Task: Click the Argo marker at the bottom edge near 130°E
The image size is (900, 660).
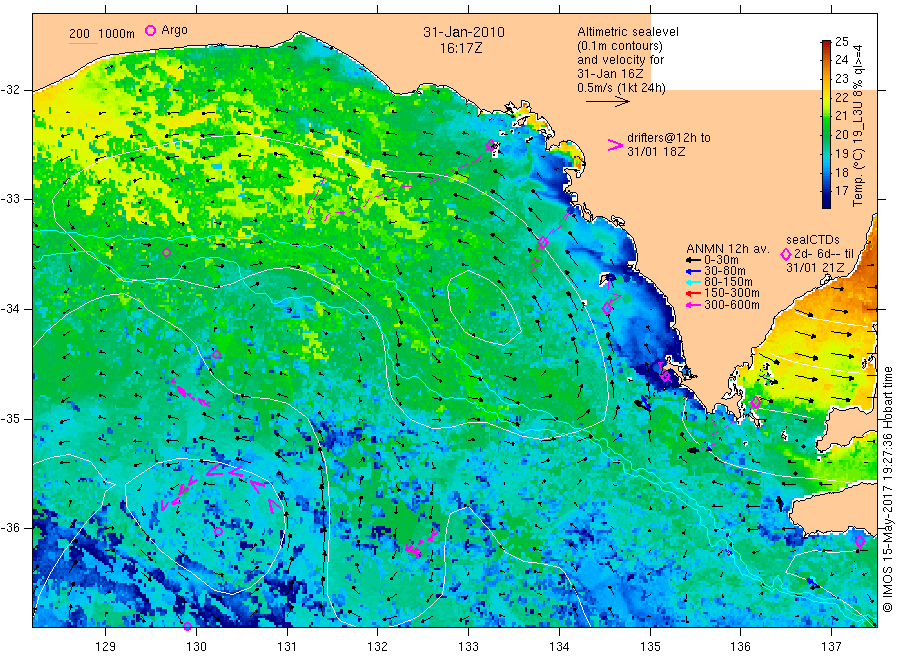Action: pyautogui.click(x=187, y=626)
